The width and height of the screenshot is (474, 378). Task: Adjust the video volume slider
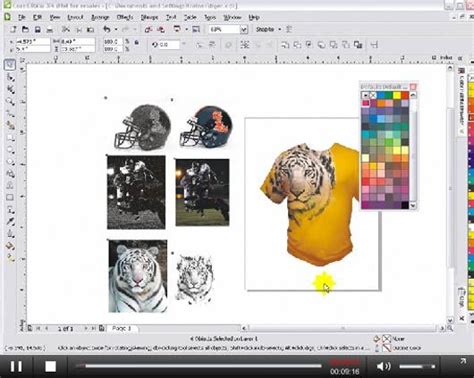(417, 366)
